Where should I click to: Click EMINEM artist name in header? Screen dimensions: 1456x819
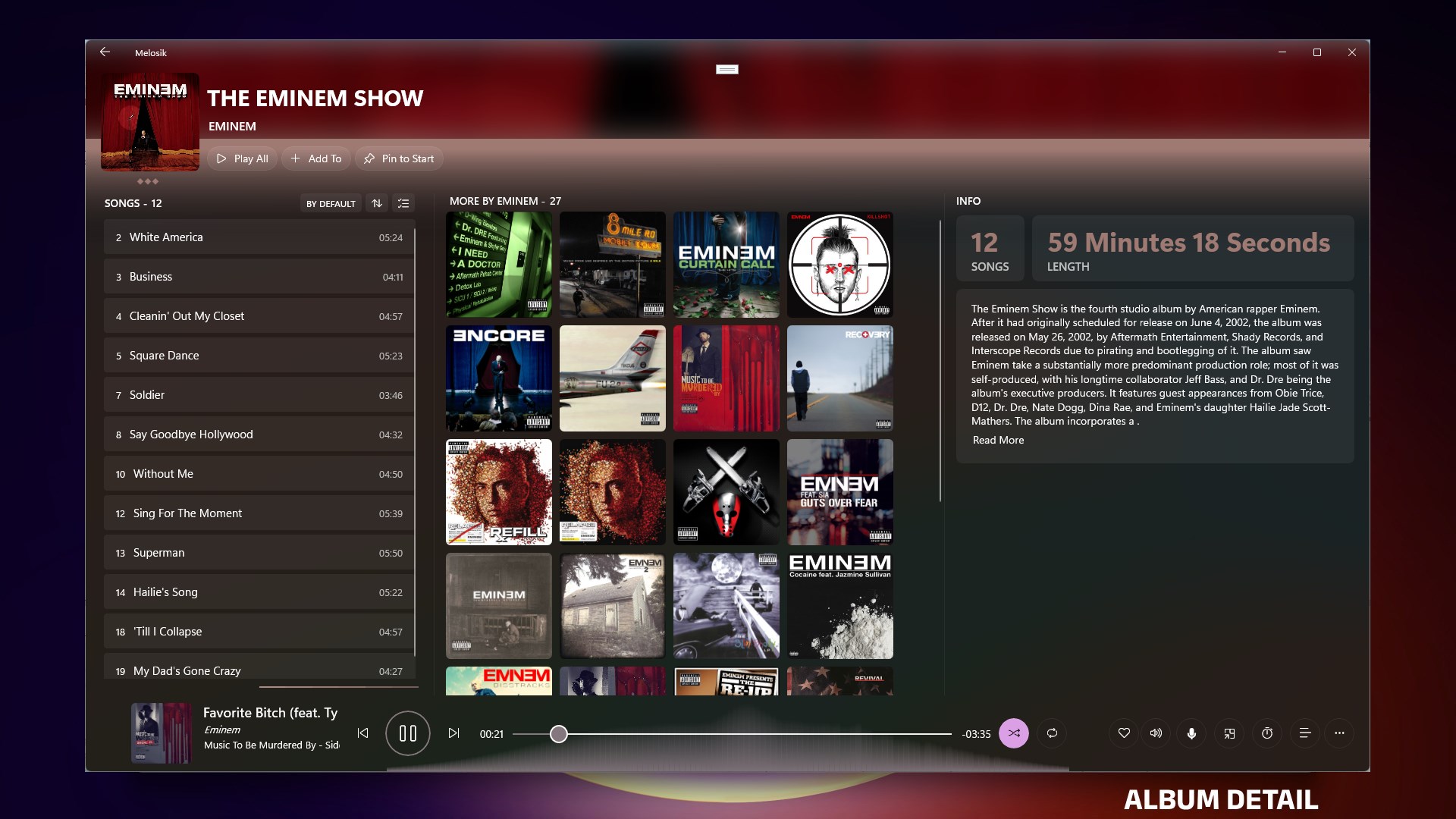click(232, 126)
